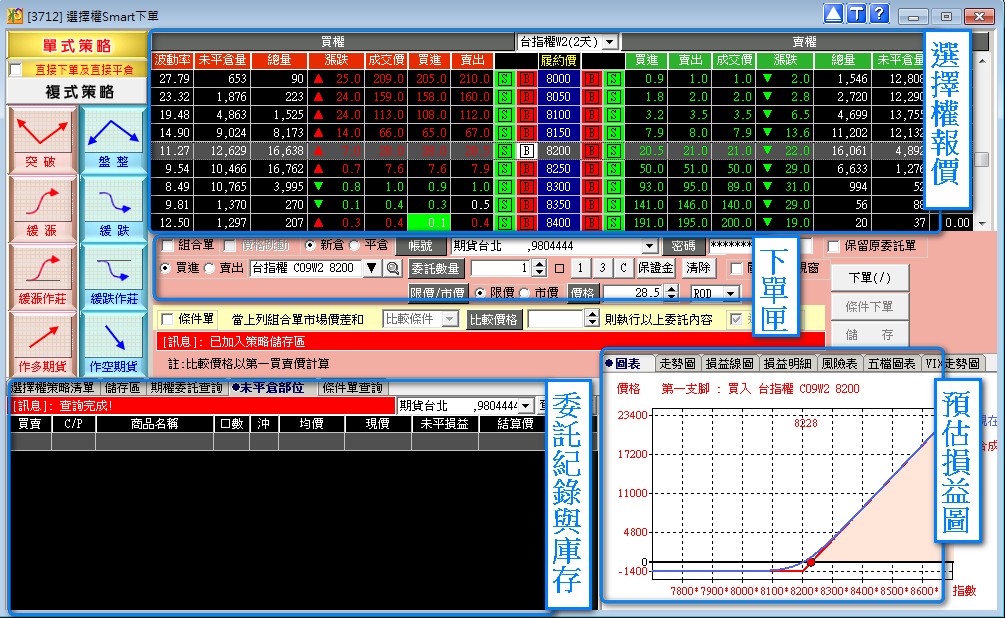Pick the 緩跌作莊 strategy icon
1005x618 pixels.
114,278
